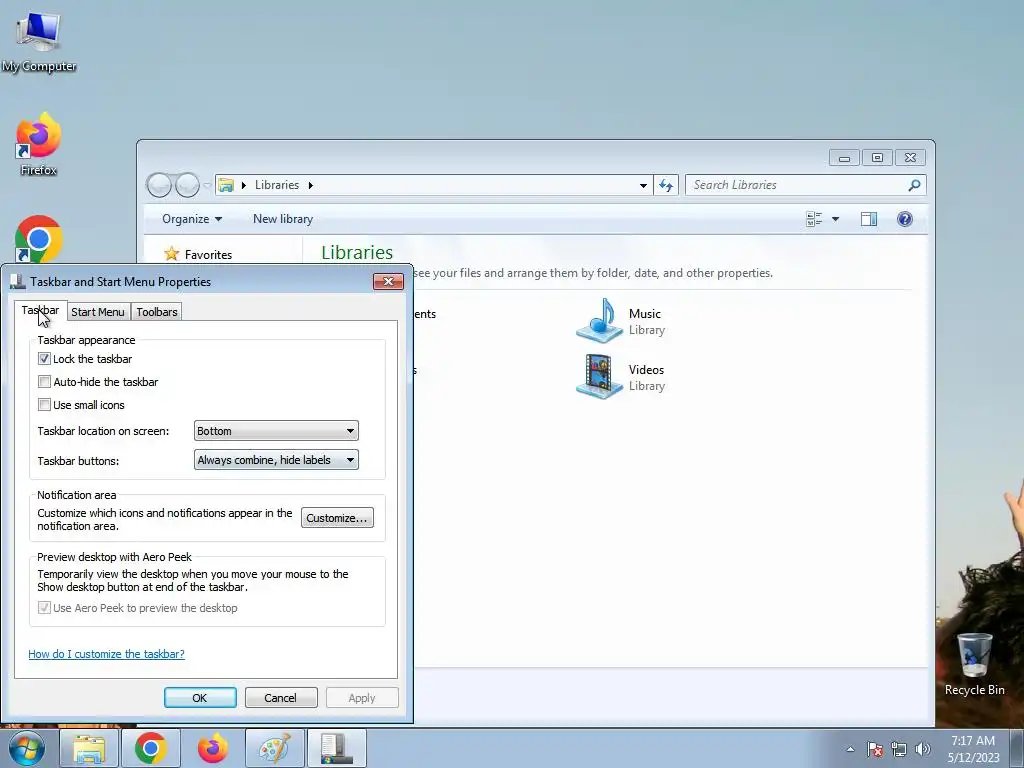Launch Firefox from the taskbar
The width and height of the screenshot is (1024, 768).
(213, 748)
